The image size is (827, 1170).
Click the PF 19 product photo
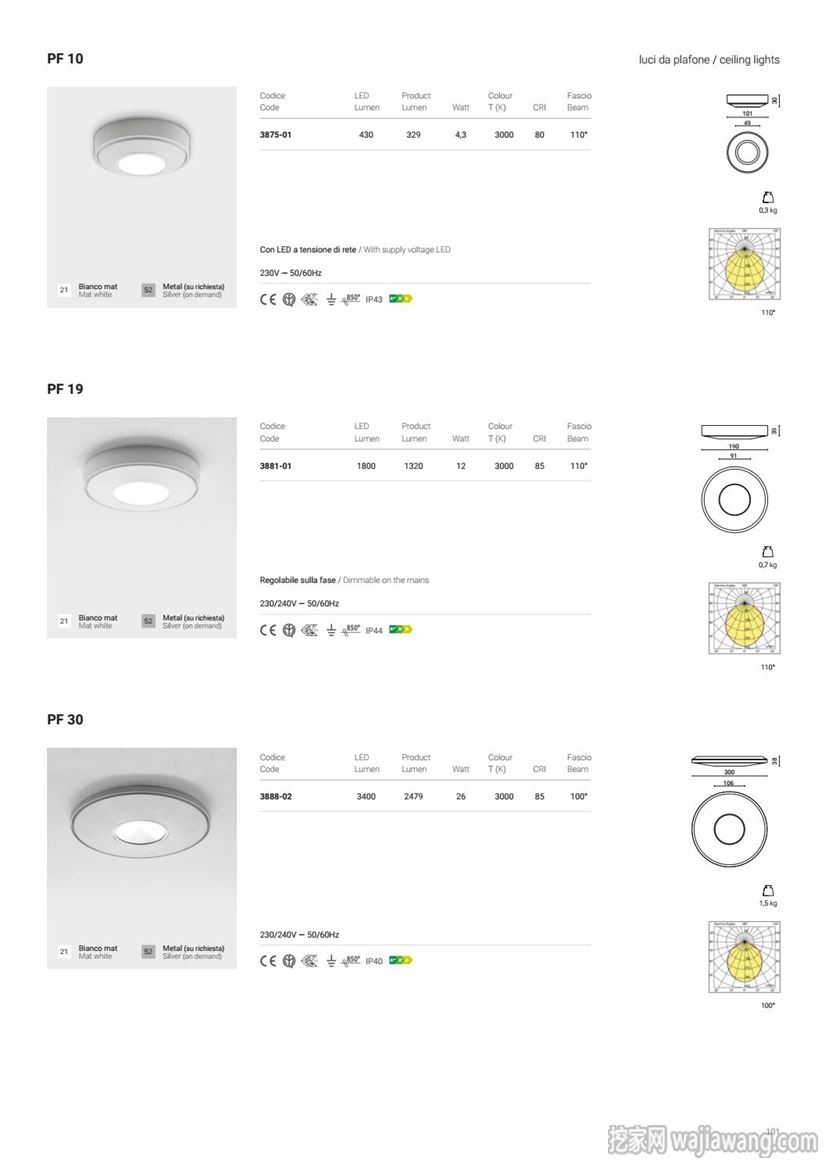tap(142, 528)
